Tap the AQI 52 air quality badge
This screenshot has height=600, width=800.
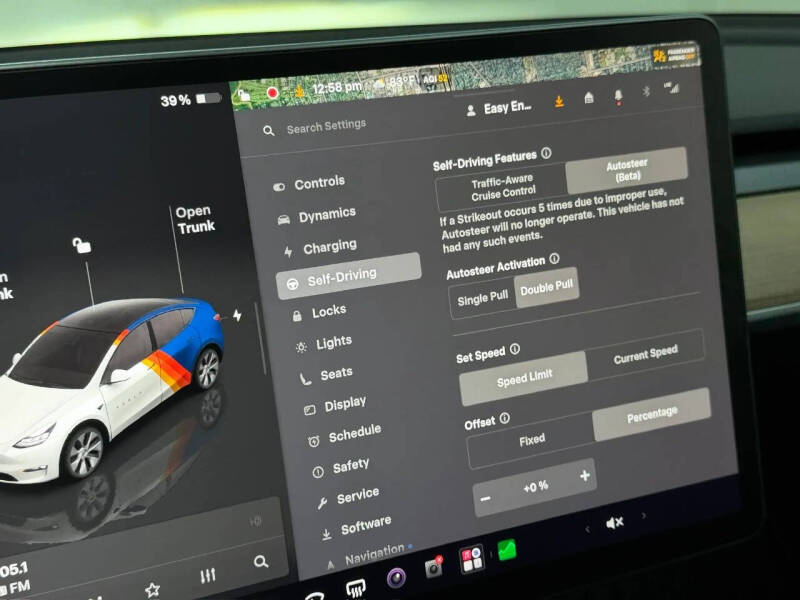[435, 79]
